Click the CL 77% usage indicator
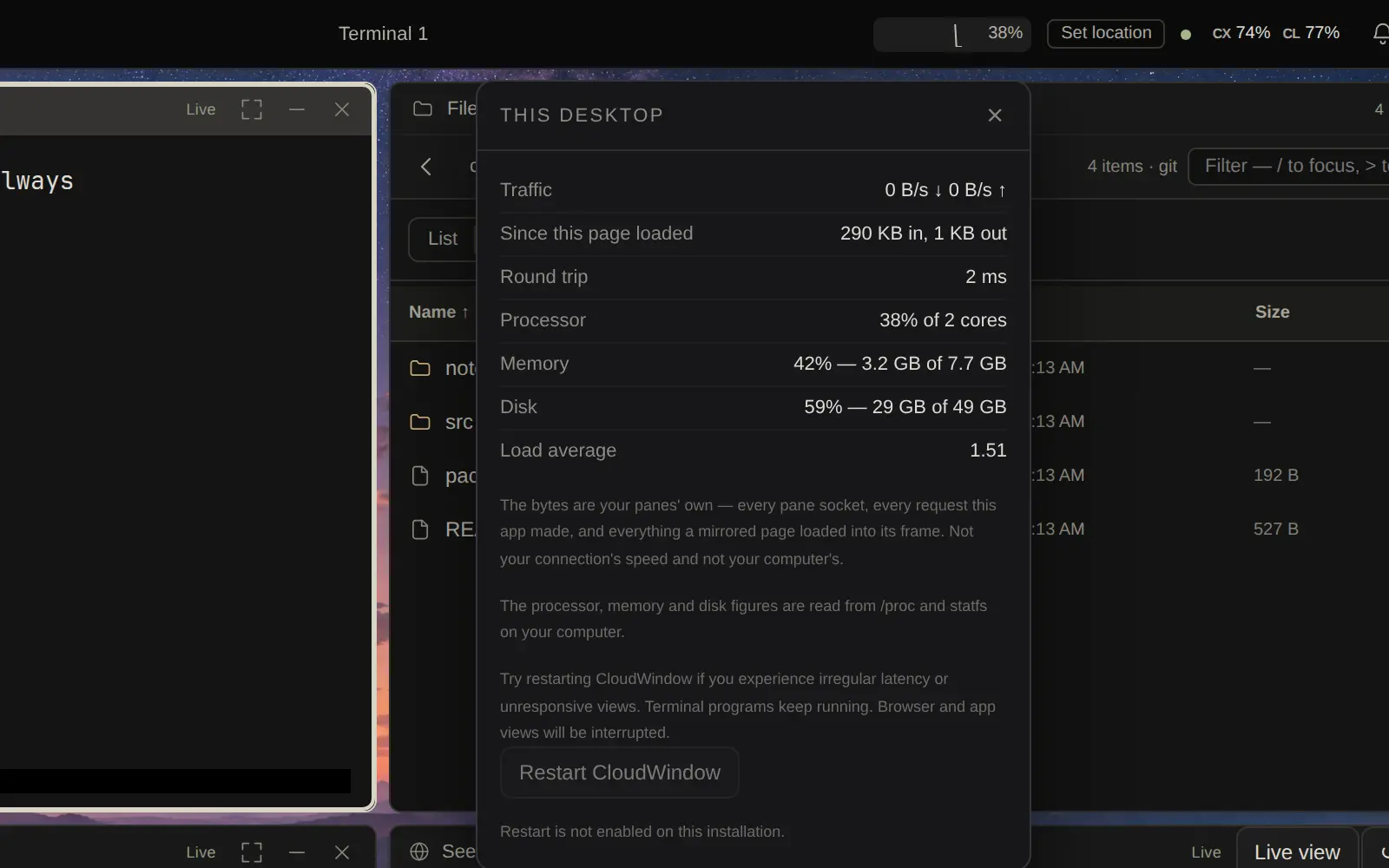The height and width of the screenshot is (868, 1389). pos(1311,33)
